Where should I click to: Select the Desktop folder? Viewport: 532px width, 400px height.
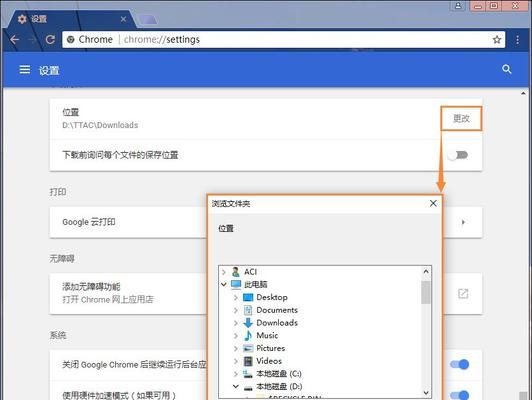(x=265, y=297)
